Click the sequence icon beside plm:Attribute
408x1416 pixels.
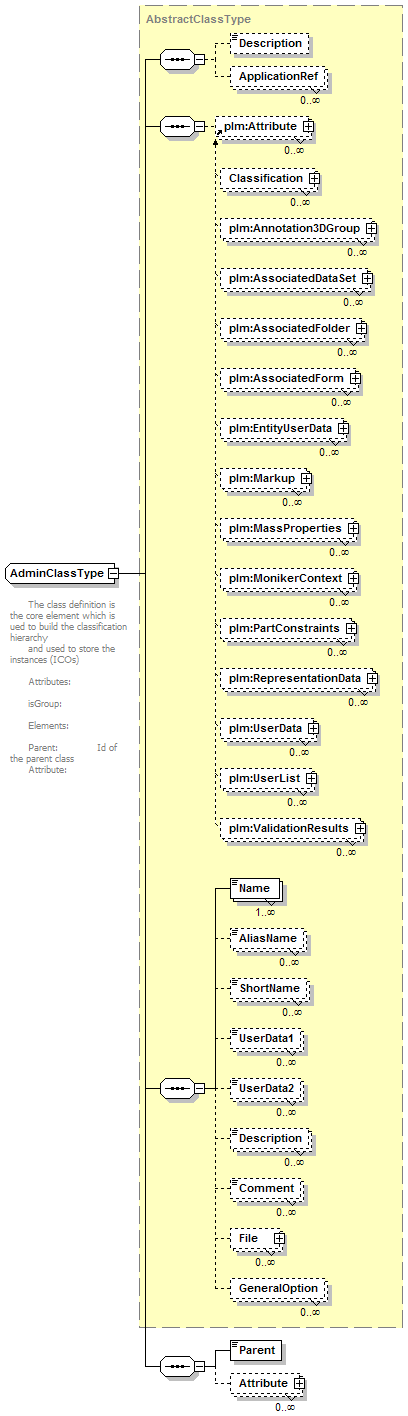177,127
